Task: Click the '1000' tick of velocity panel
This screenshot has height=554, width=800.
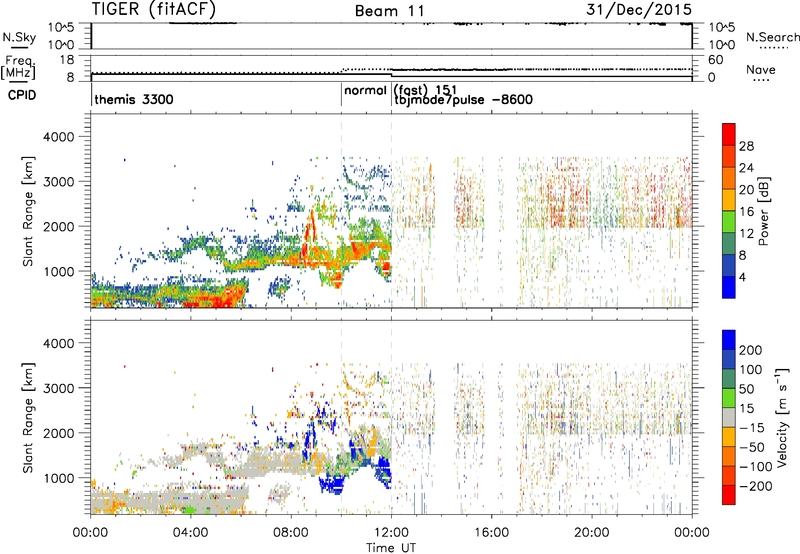Action: 59,478
